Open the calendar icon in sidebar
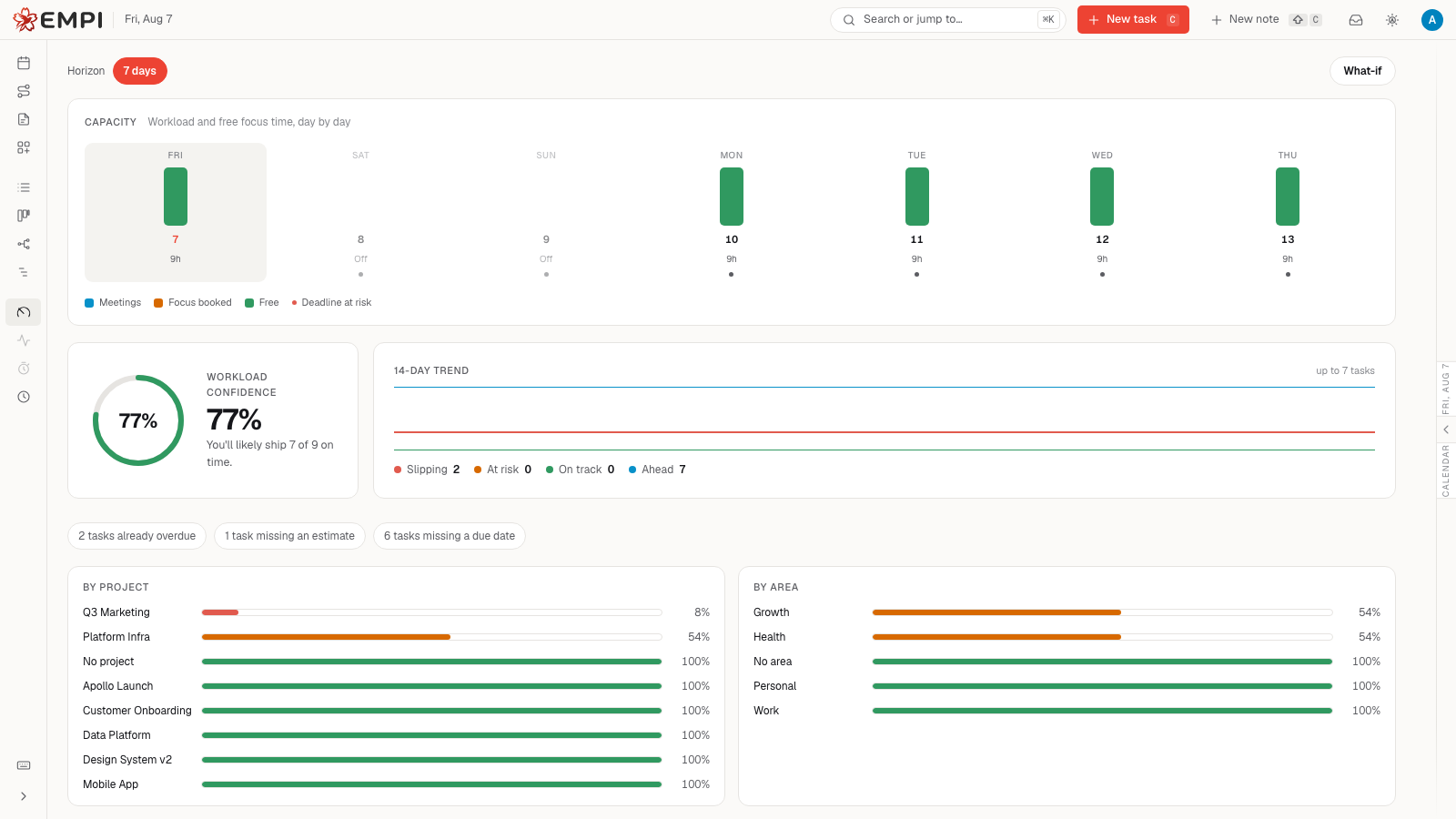This screenshot has width=1456, height=819. coord(24,63)
